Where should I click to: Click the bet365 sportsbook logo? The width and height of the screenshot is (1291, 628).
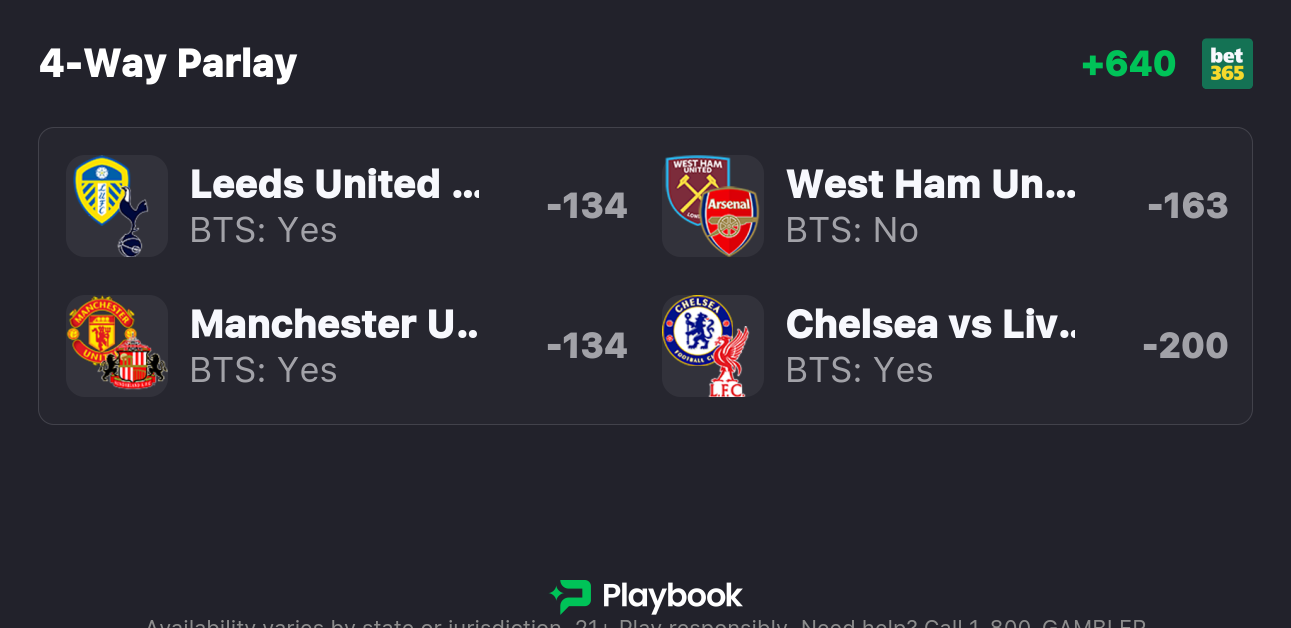1227,64
